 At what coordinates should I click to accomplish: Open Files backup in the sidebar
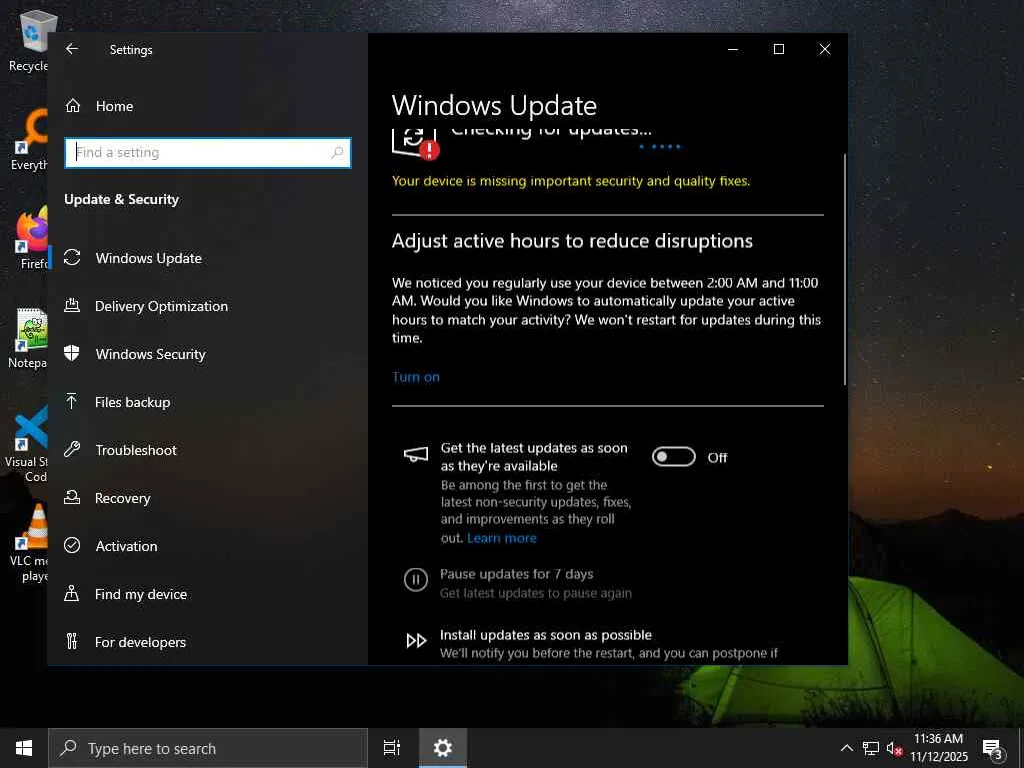(x=133, y=402)
